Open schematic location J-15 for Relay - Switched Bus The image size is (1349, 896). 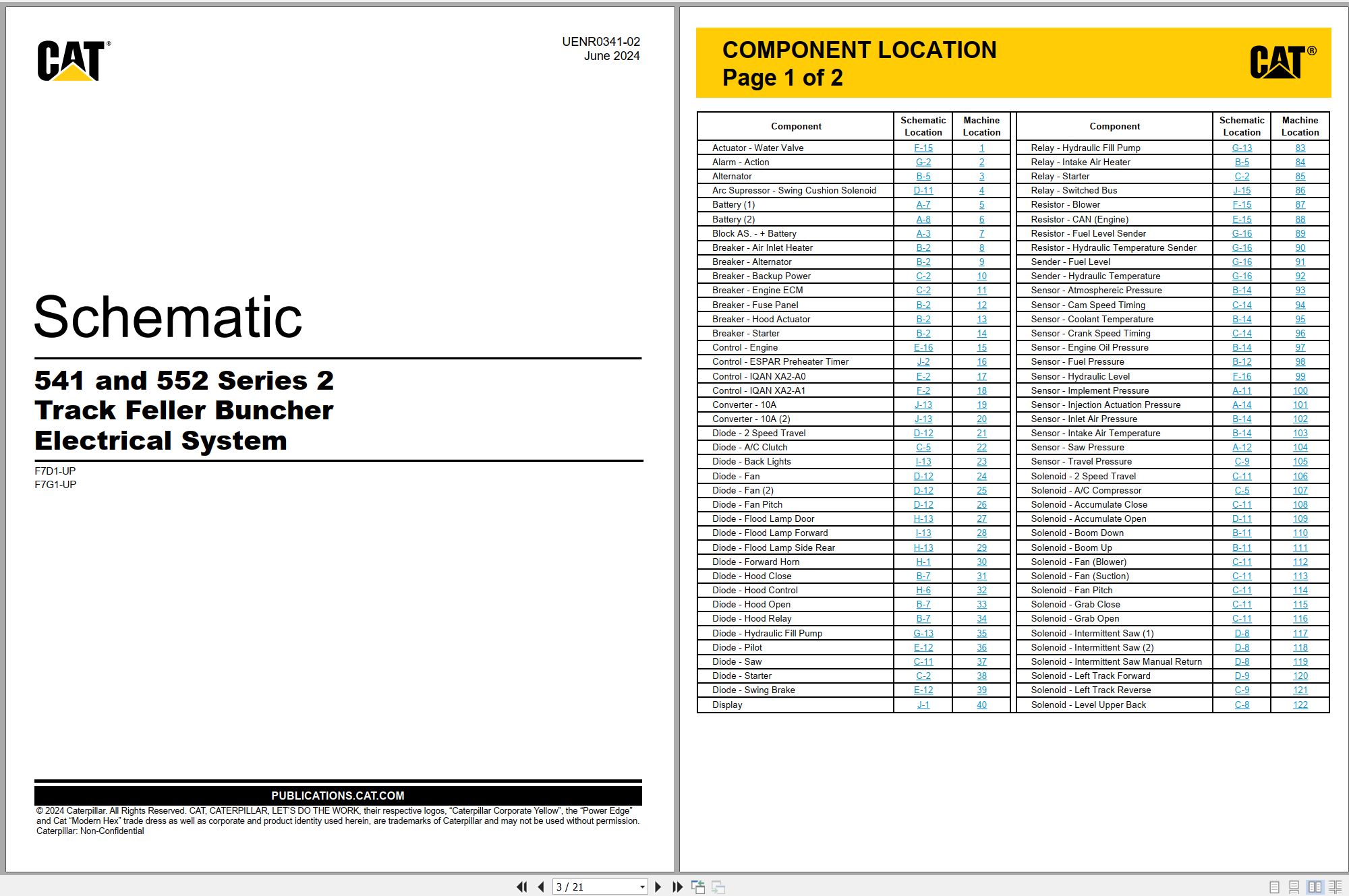pos(1242,191)
